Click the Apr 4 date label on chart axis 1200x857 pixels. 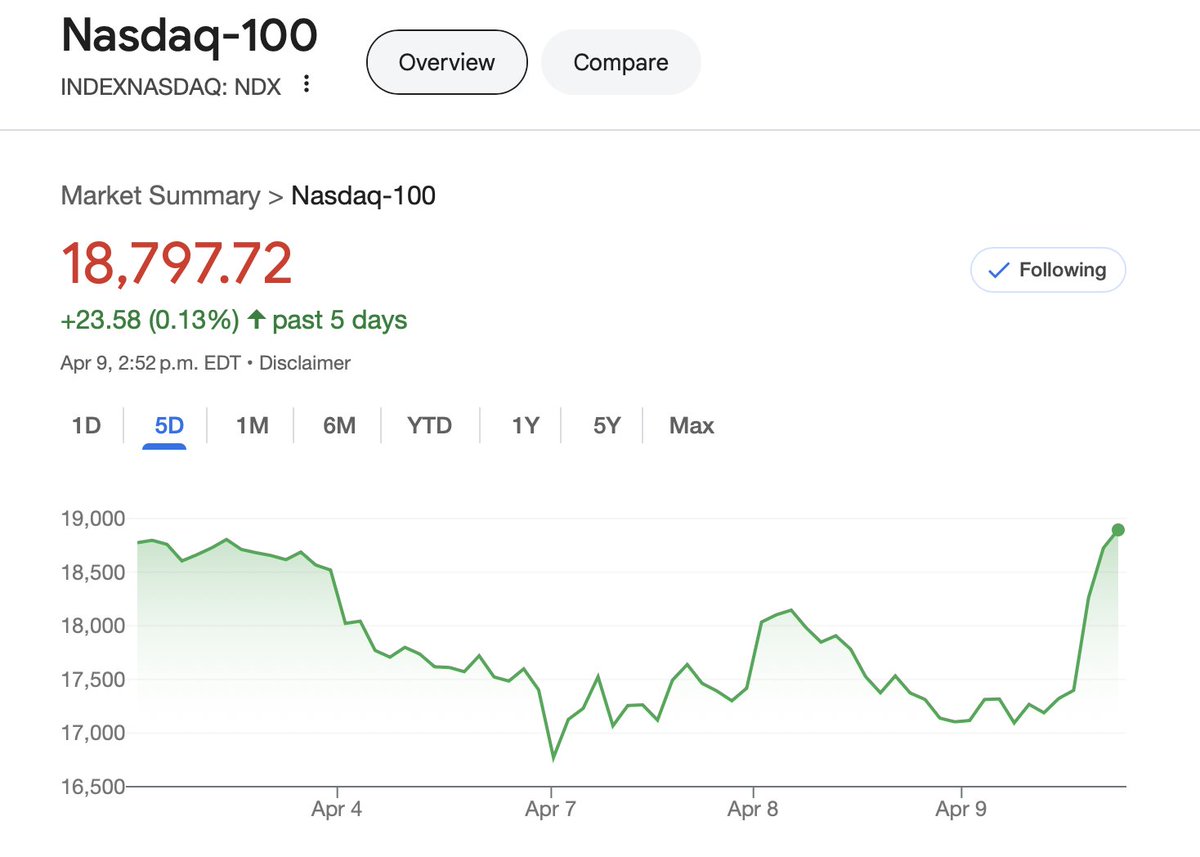point(337,810)
